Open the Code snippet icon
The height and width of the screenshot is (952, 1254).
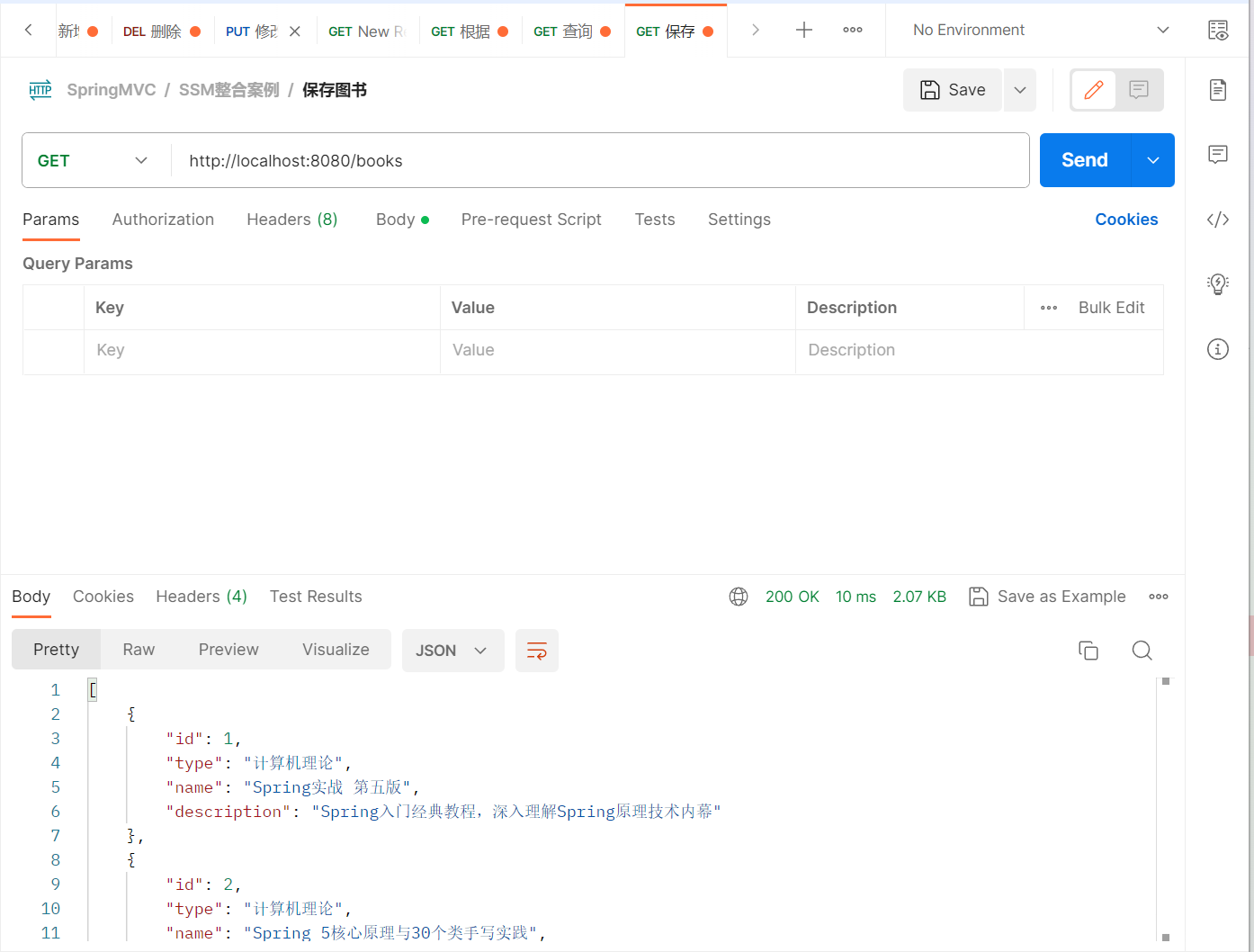point(1218,220)
